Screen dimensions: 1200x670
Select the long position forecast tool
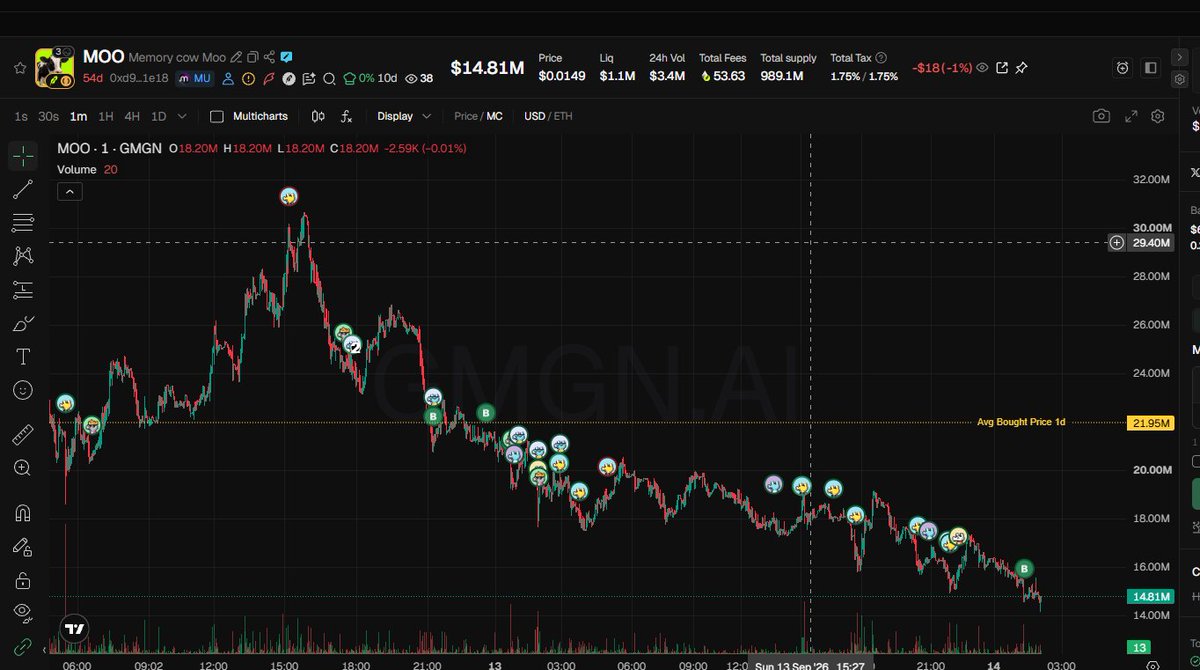point(23,290)
